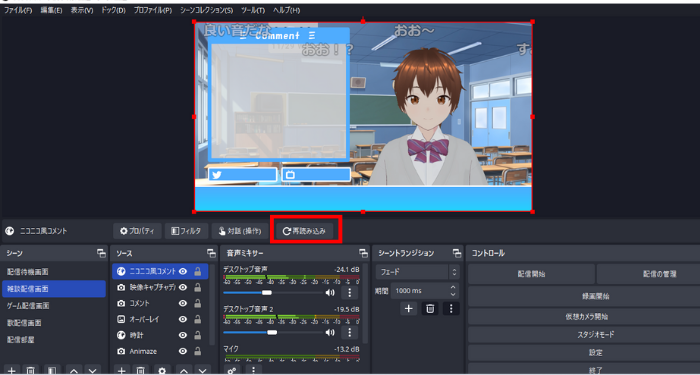Image resolution: width=700 pixels, height=375 pixels.
Task: Lock the ニコニコ風コメント source
Action: point(197,271)
